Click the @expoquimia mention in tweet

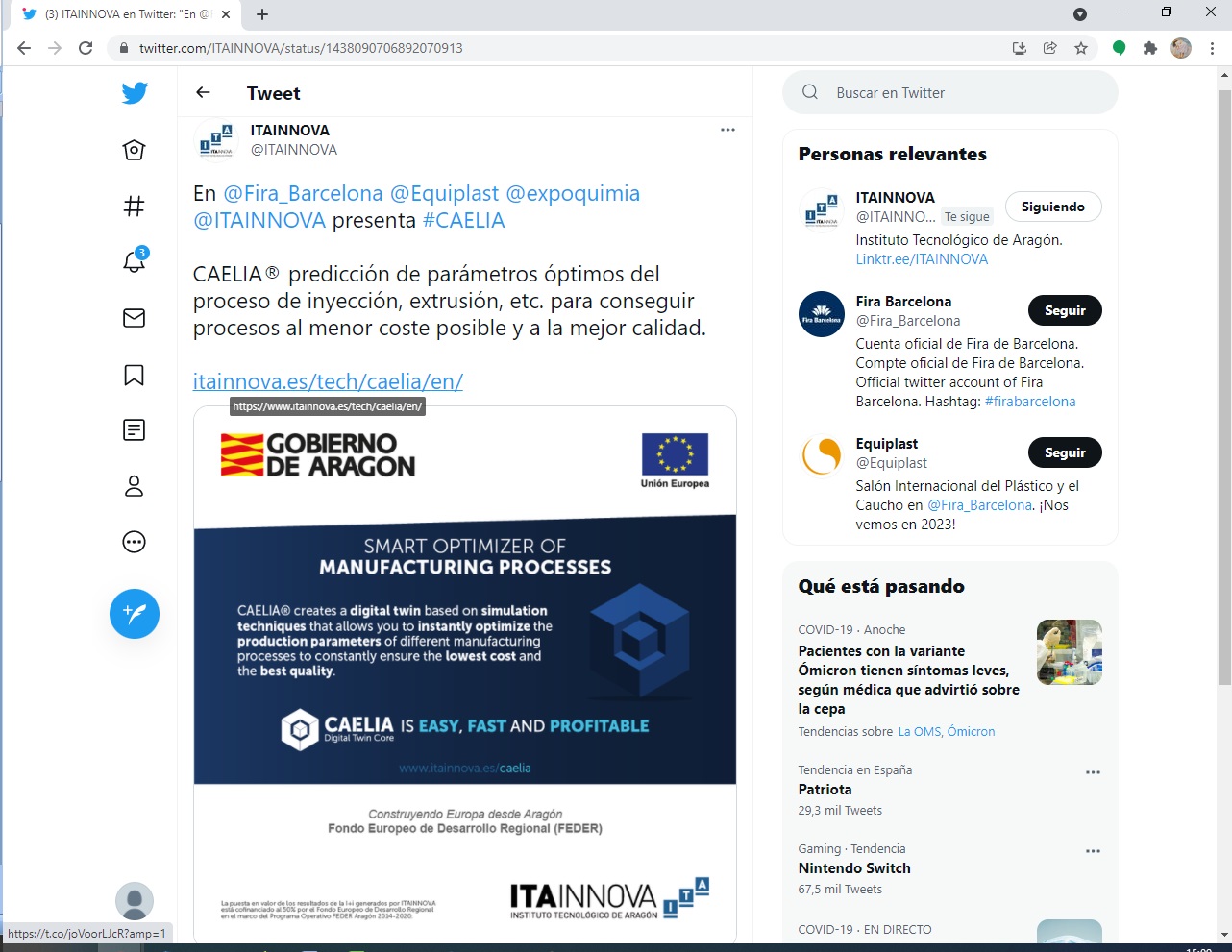[573, 193]
